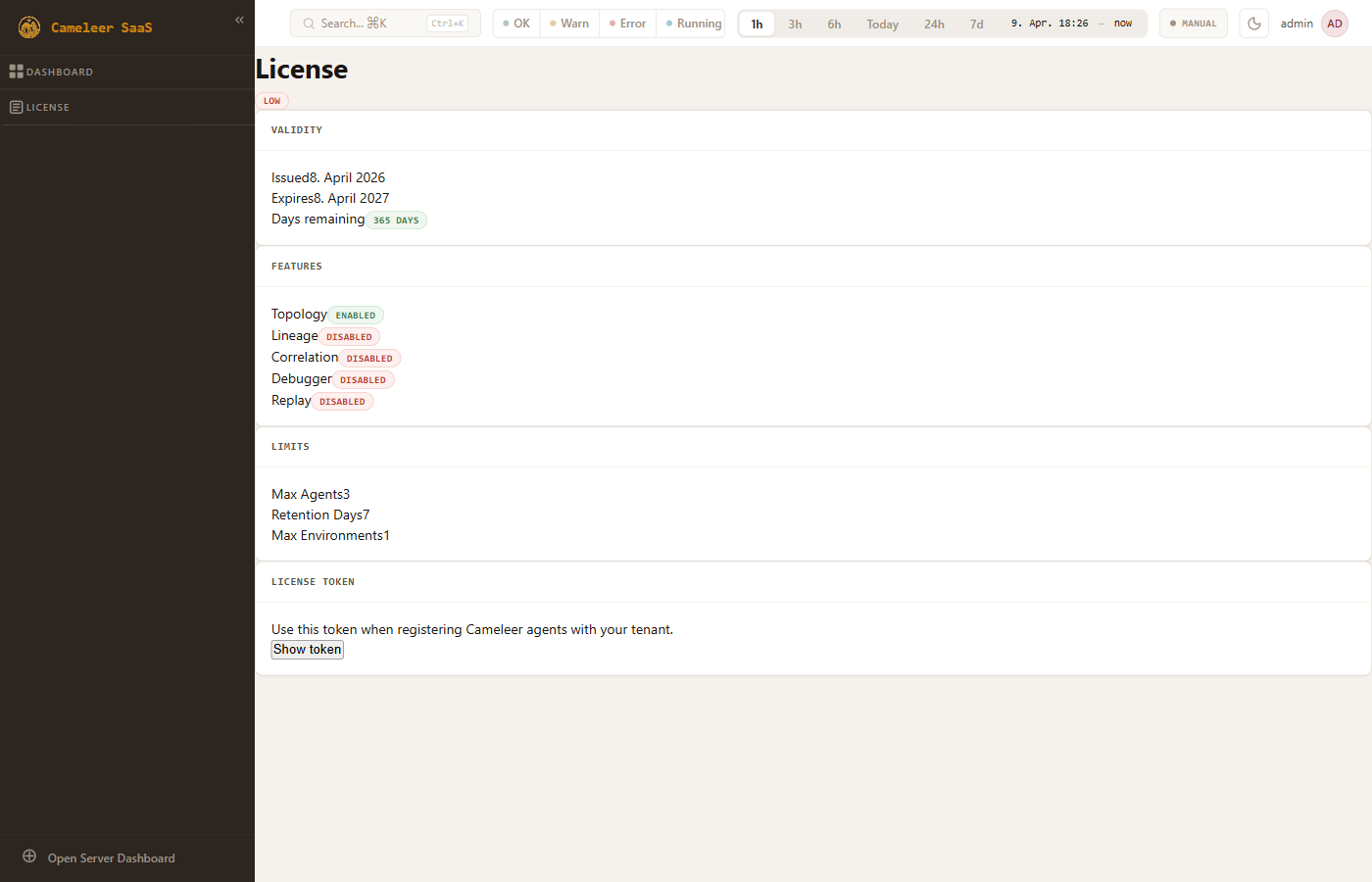Click the Open Server Dashboard plus icon
1372x882 pixels.
29,857
